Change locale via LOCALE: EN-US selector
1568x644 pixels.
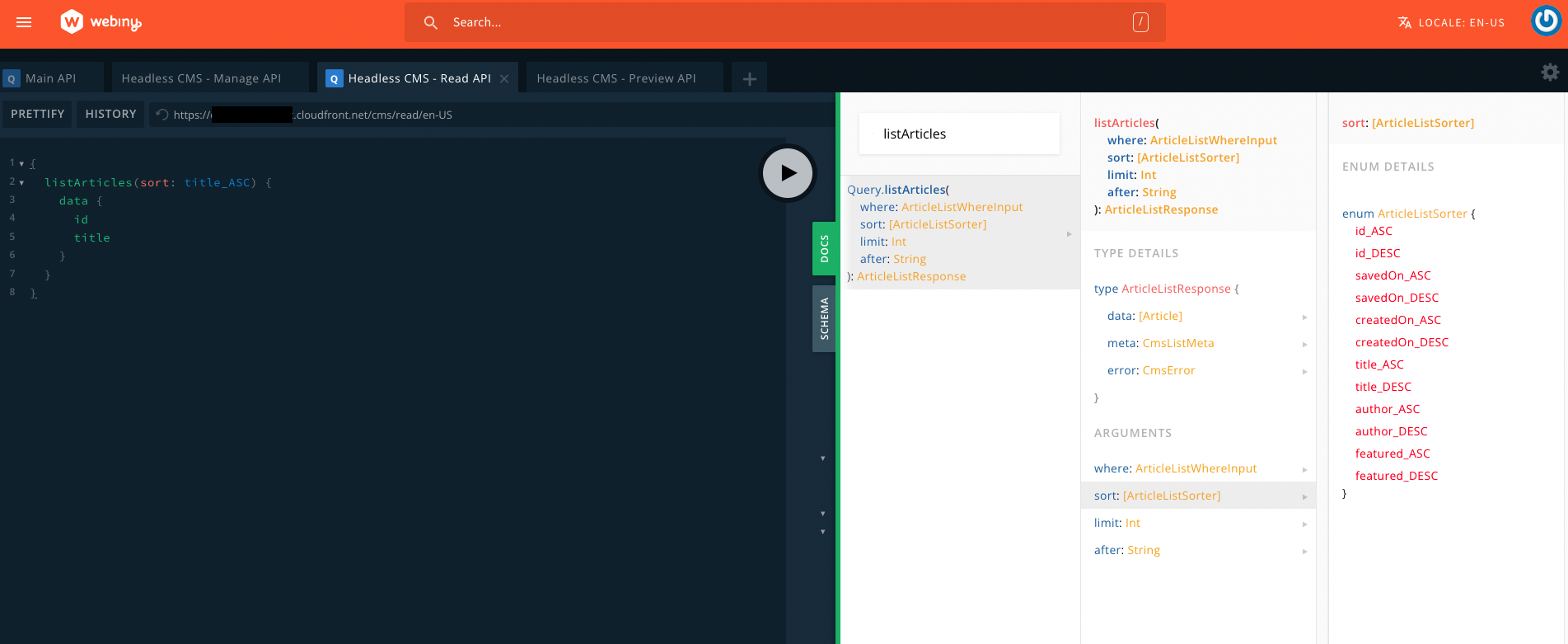(1451, 22)
